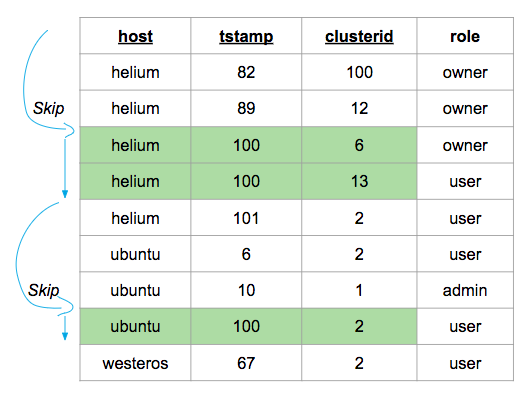
Task: Select the green cell with clusterid 13
Action: pyautogui.click(x=359, y=181)
